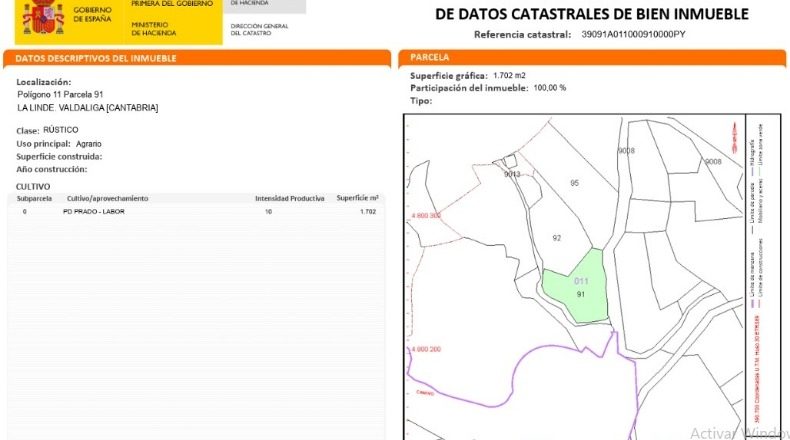Click the 'Intensidad Productiva' column header

tap(290, 199)
